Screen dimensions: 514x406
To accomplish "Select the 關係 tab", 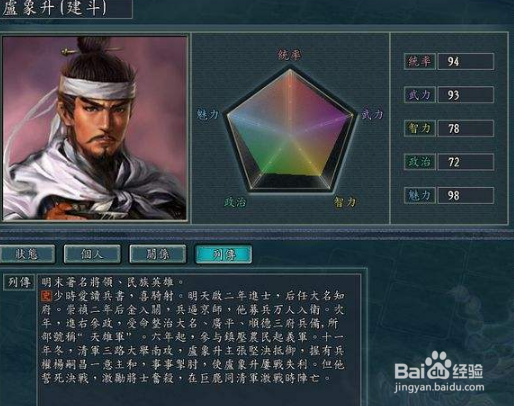I will [158, 254].
